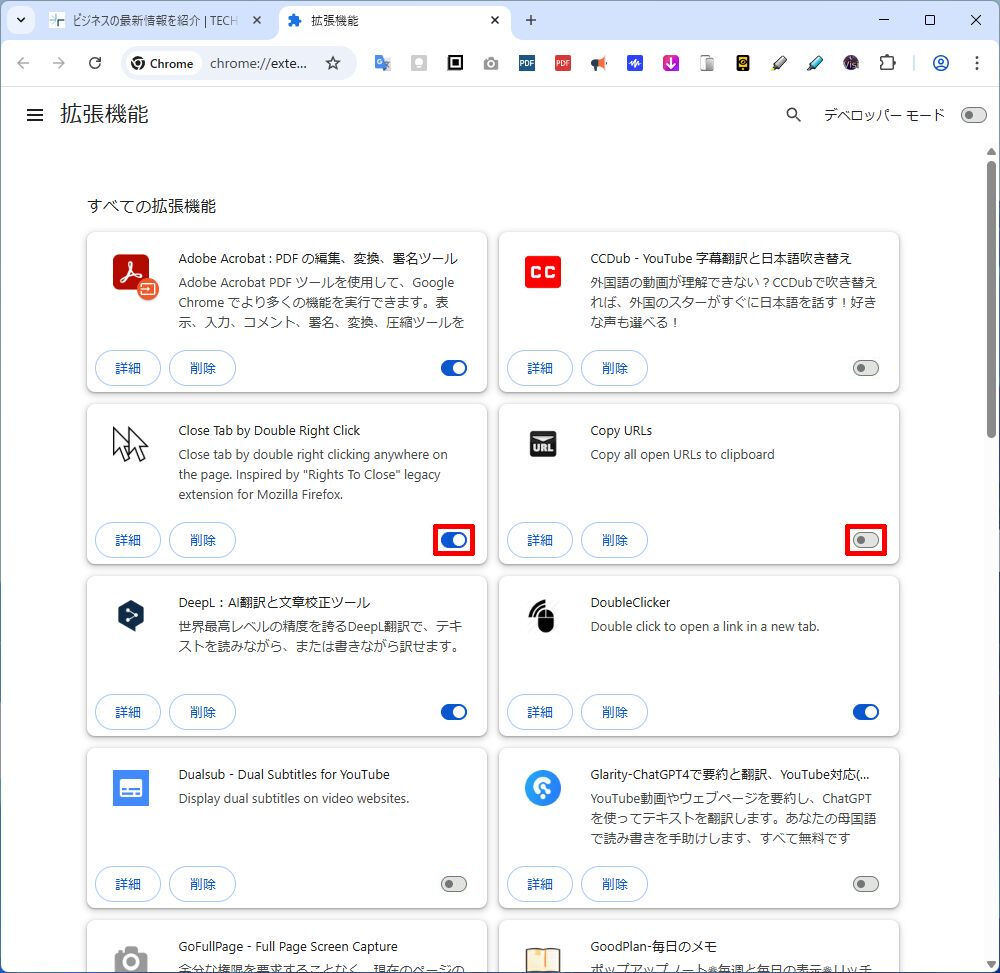
Task: Click the DeepL hexagon icon
Action: click(131, 615)
